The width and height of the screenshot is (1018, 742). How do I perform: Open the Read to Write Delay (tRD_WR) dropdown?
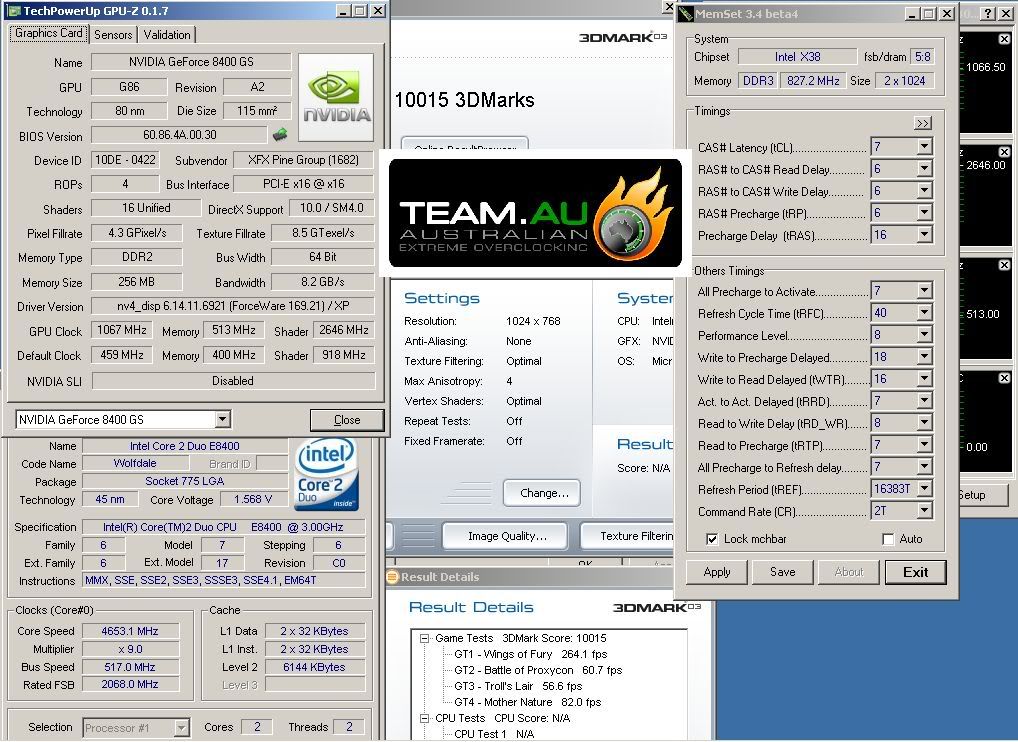pos(925,424)
